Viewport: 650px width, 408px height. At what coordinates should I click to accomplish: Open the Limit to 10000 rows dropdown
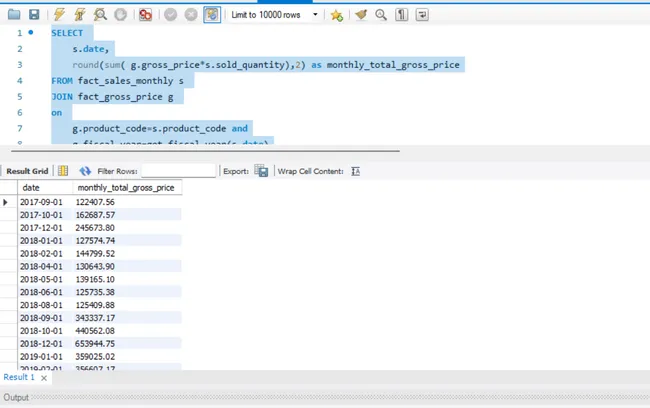coord(315,15)
